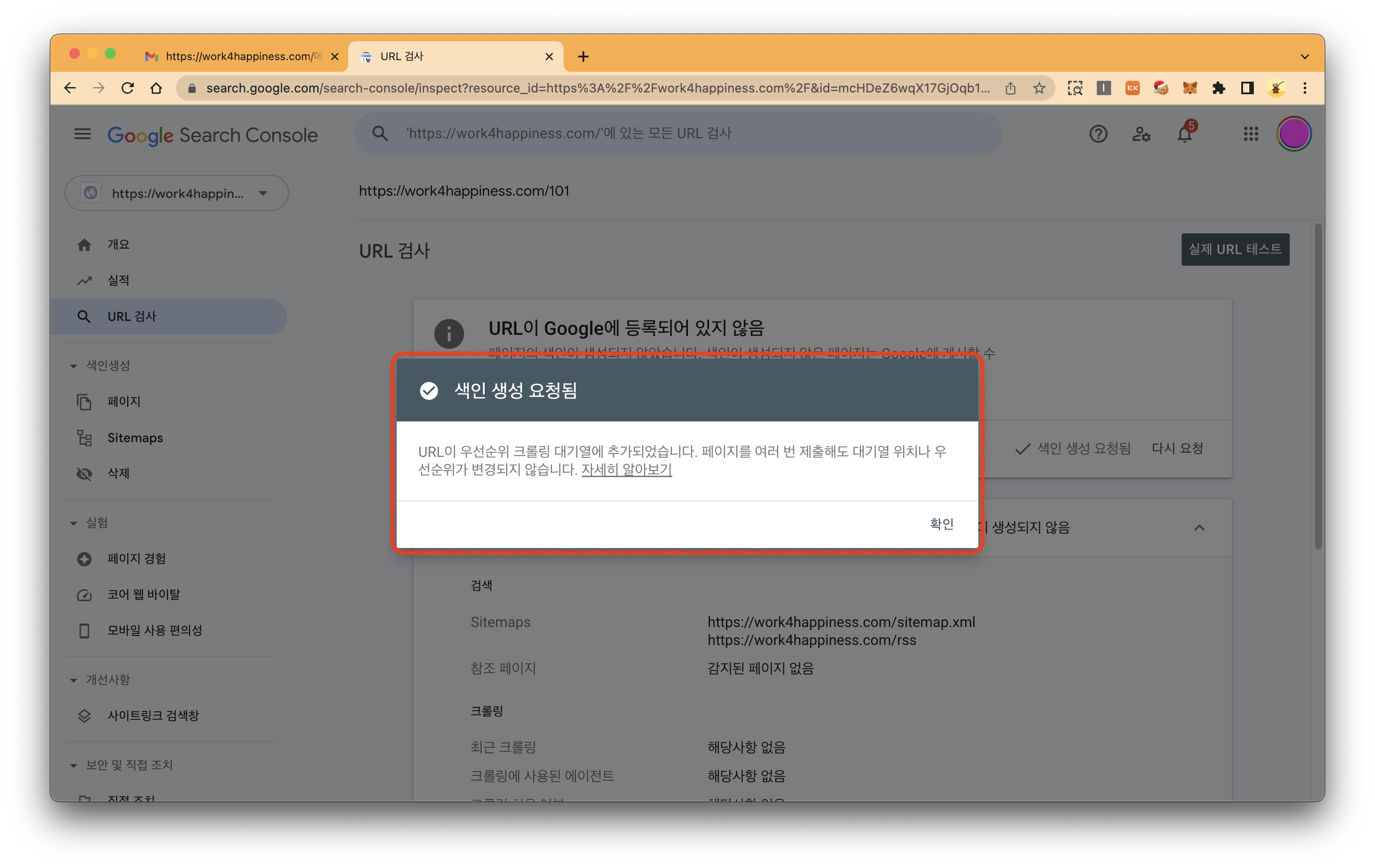Open the navigation hamburger menu
Screen dimensions: 1375x868
coord(82,134)
